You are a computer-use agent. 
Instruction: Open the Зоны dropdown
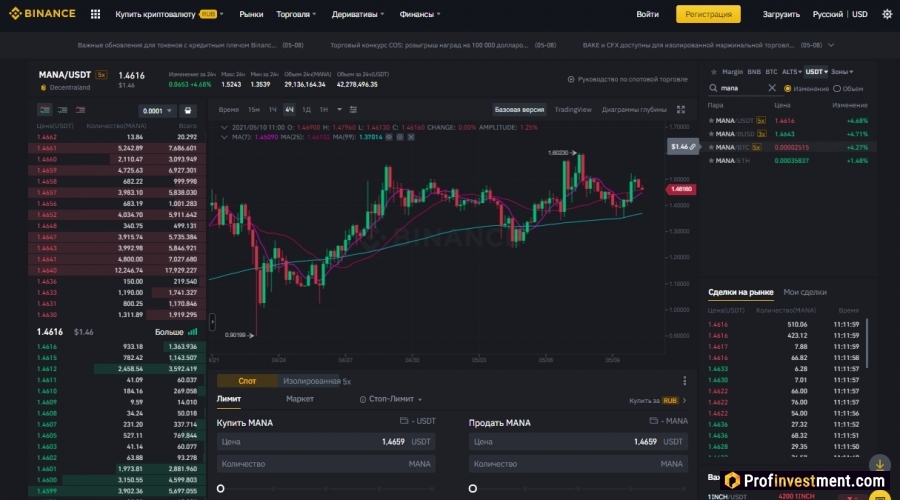pyautogui.click(x=842, y=72)
